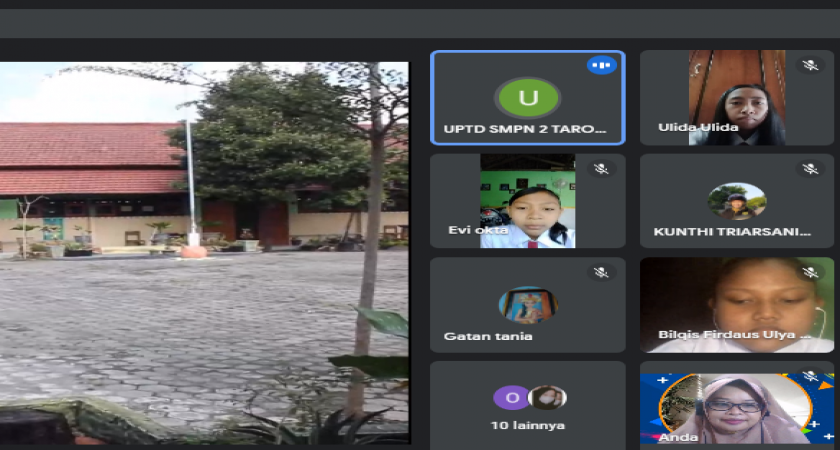The width and height of the screenshot is (840, 450).
Task: Click the speaking indicator on UPTD SMPN 2 tile
Action: (x=602, y=65)
